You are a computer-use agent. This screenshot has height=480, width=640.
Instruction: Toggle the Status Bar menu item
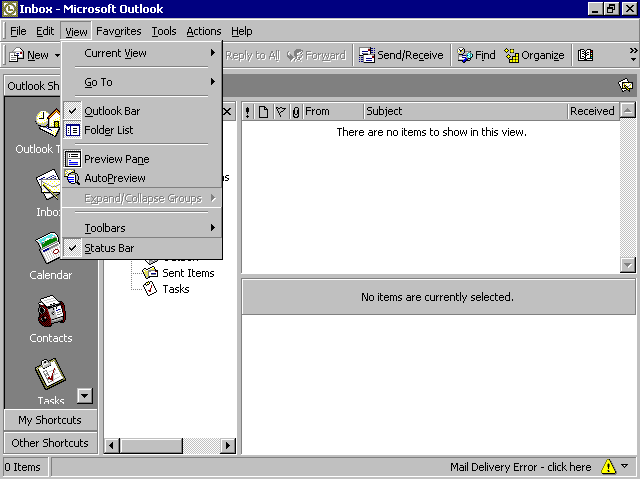point(141,248)
